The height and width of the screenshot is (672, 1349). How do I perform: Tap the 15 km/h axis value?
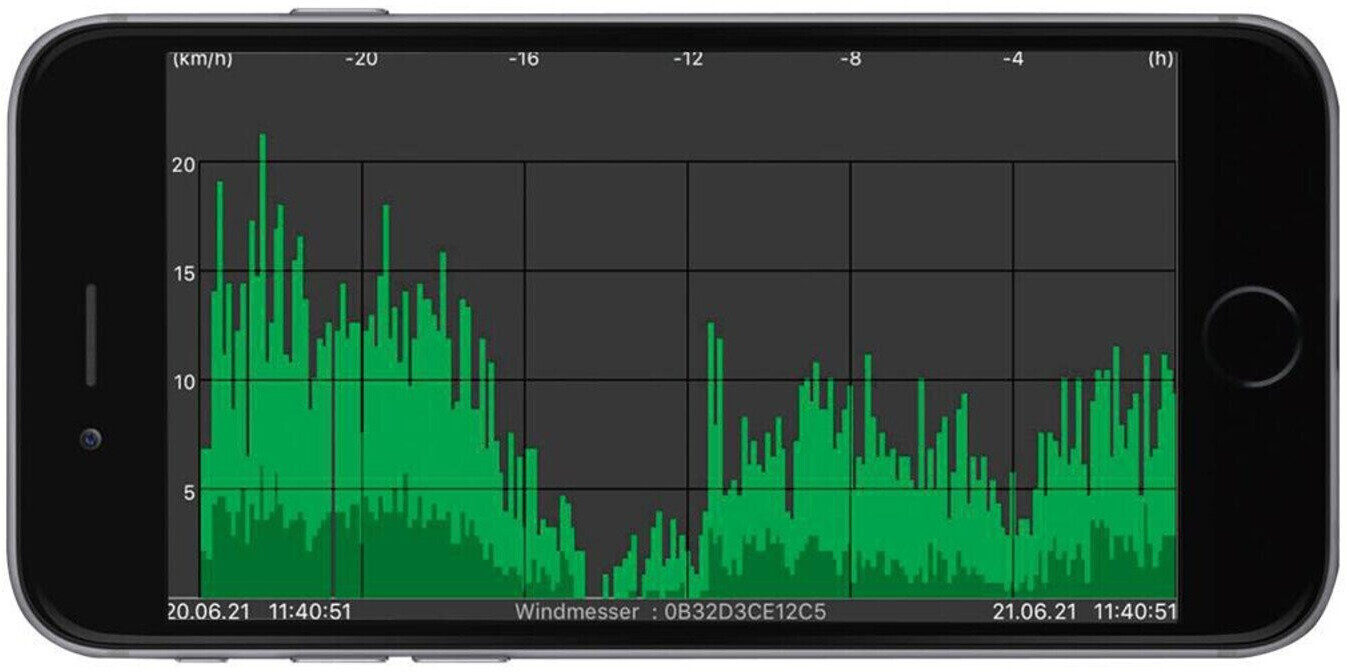click(183, 273)
